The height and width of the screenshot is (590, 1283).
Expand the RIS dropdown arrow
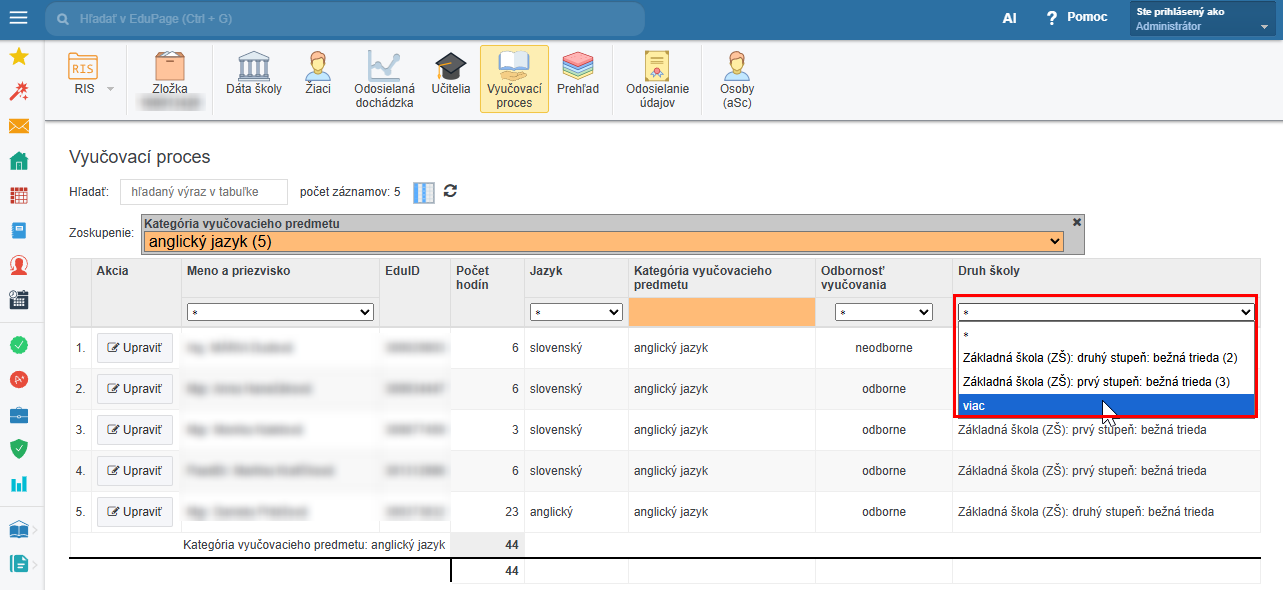(x=110, y=89)
